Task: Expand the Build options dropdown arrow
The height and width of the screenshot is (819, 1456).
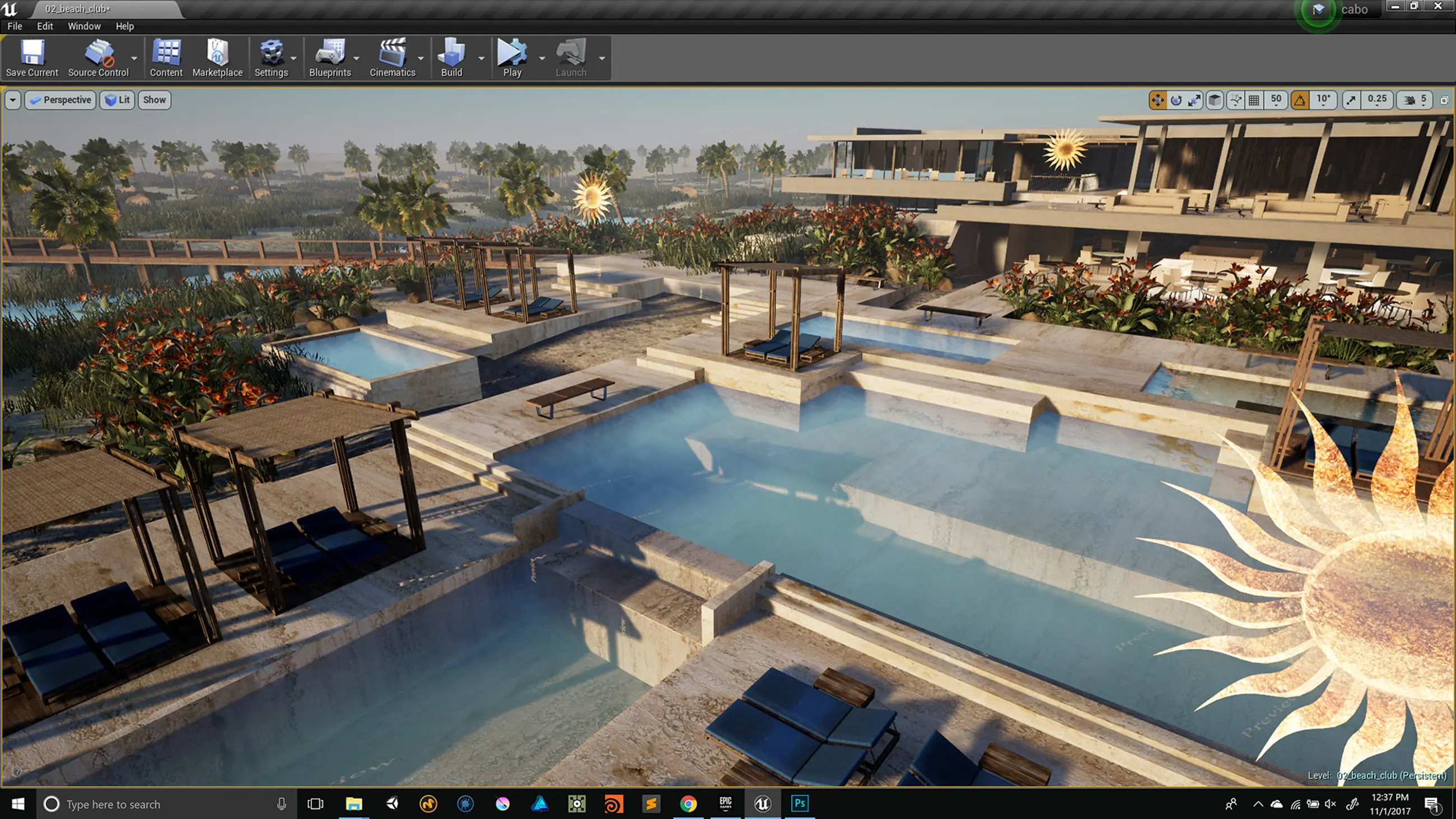Action: [x=481, y=58]
